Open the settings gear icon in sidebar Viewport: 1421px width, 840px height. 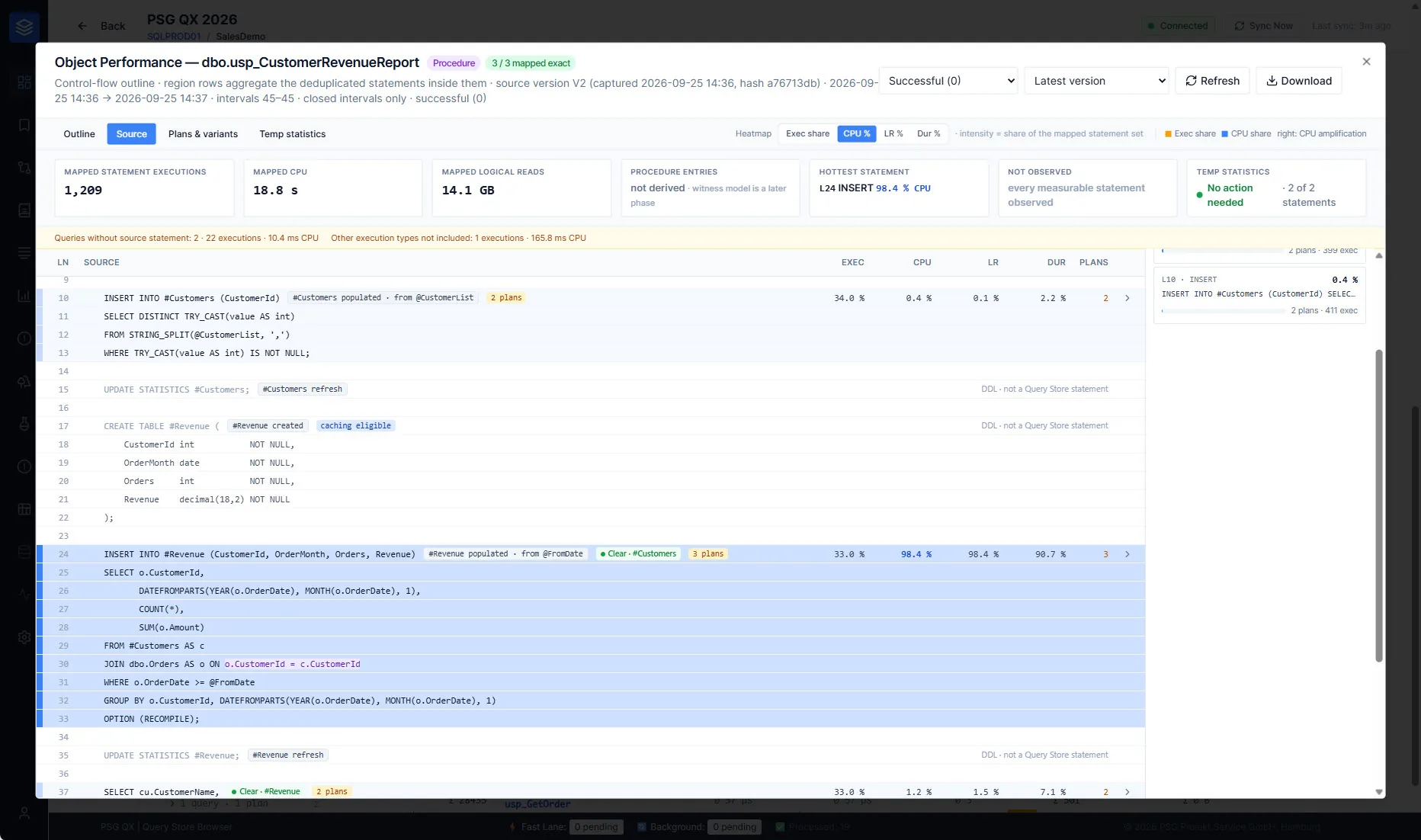24,637
